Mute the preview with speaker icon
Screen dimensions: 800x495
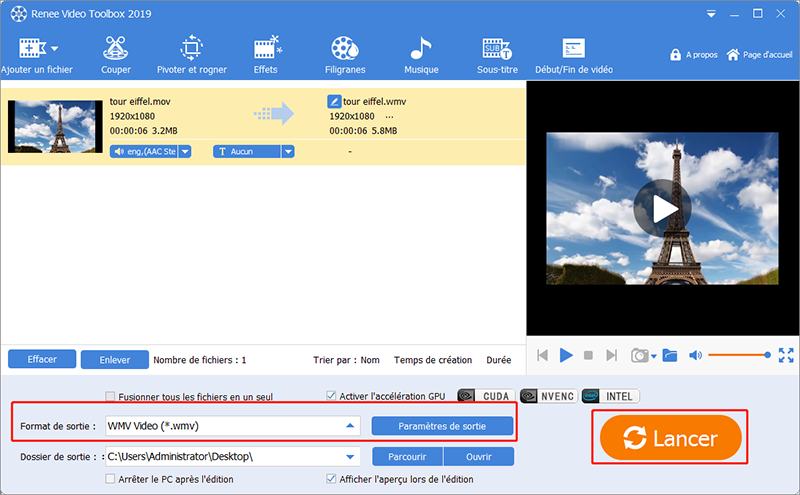click(x=696, y=355)
